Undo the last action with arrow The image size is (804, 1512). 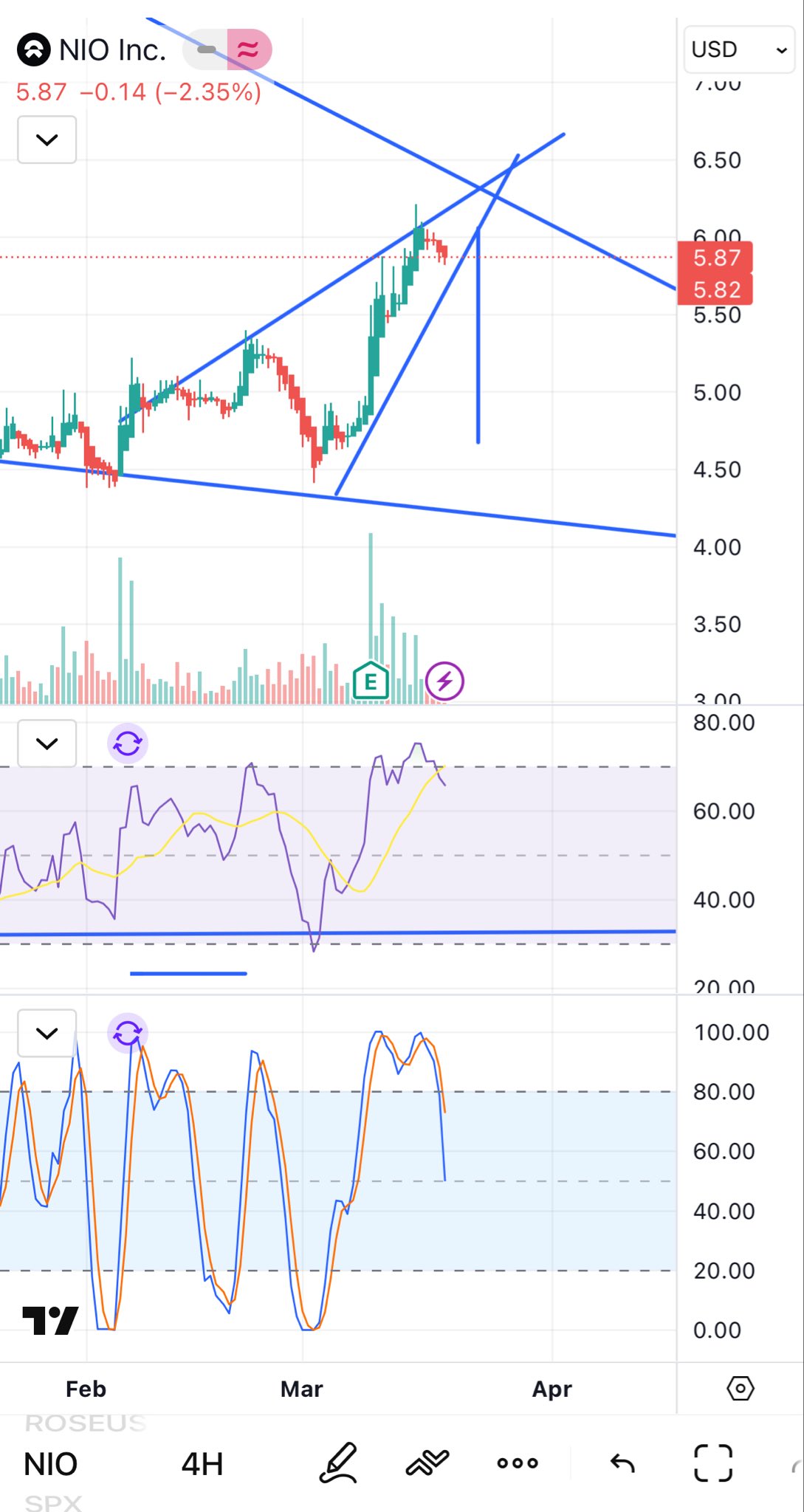pyautogui.click(x=622, y=1463)
